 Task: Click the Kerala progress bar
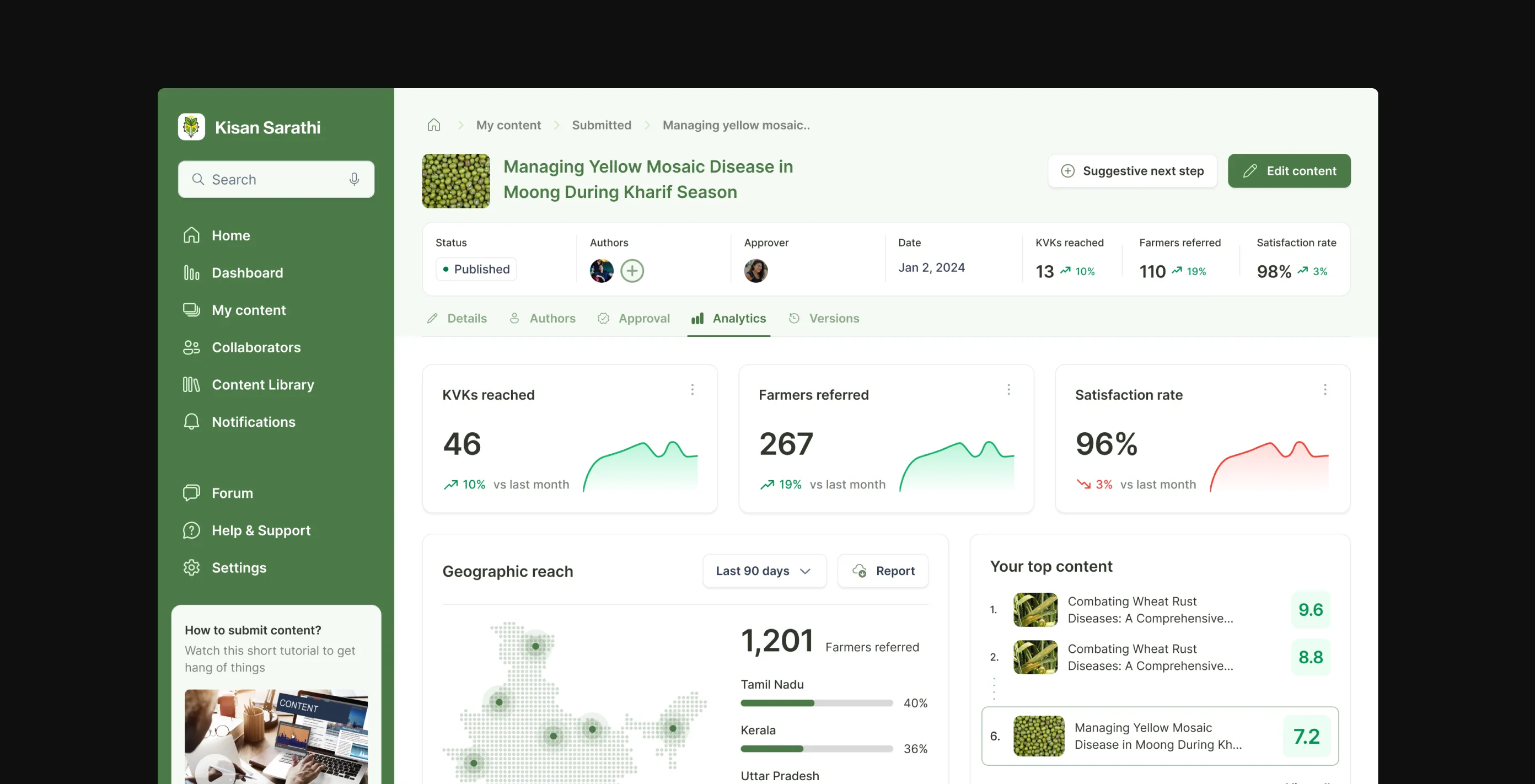[x=817, y=749]
